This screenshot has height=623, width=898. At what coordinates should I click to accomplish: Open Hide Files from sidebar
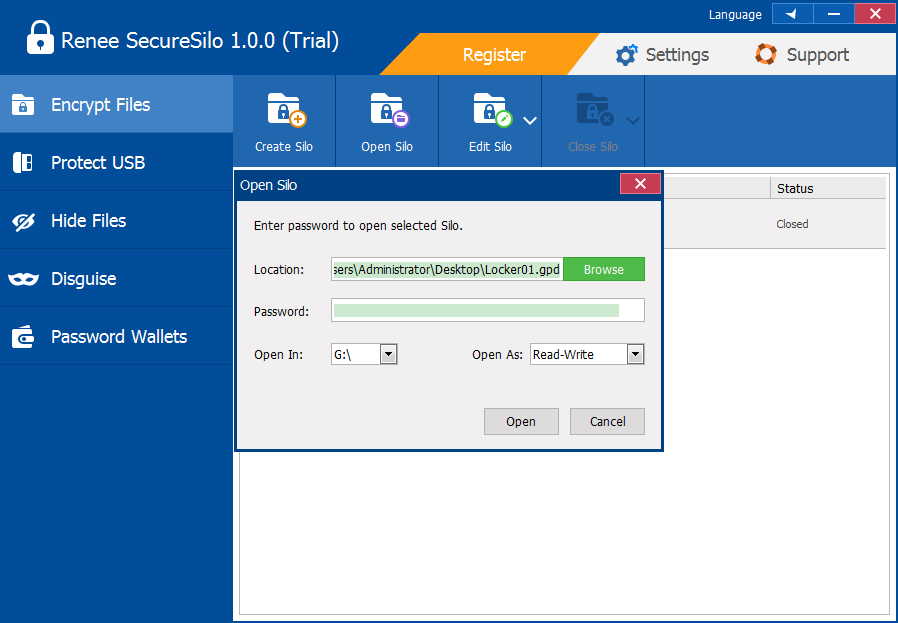(23, 221)
